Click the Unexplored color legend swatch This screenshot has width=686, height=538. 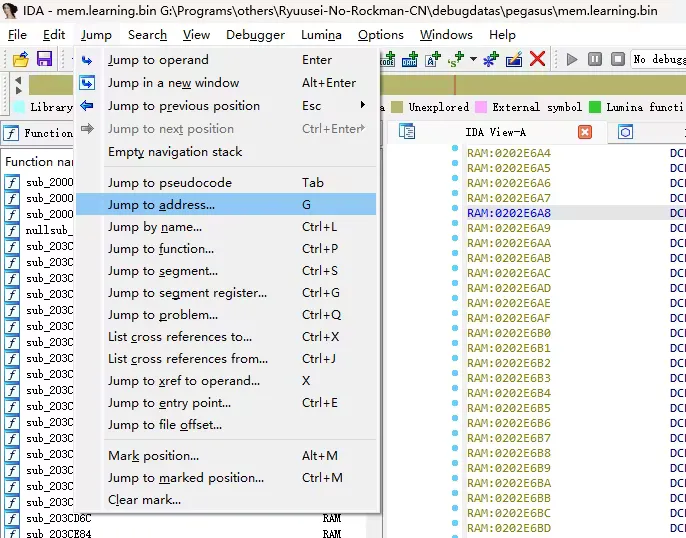point(397,107)
